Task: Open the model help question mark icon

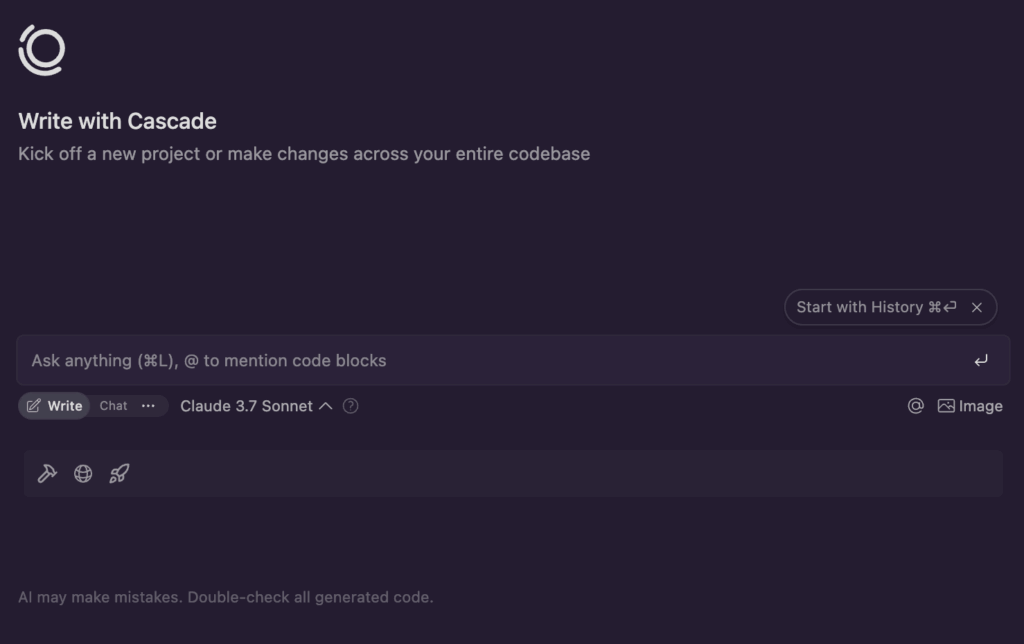Action: 351,406
